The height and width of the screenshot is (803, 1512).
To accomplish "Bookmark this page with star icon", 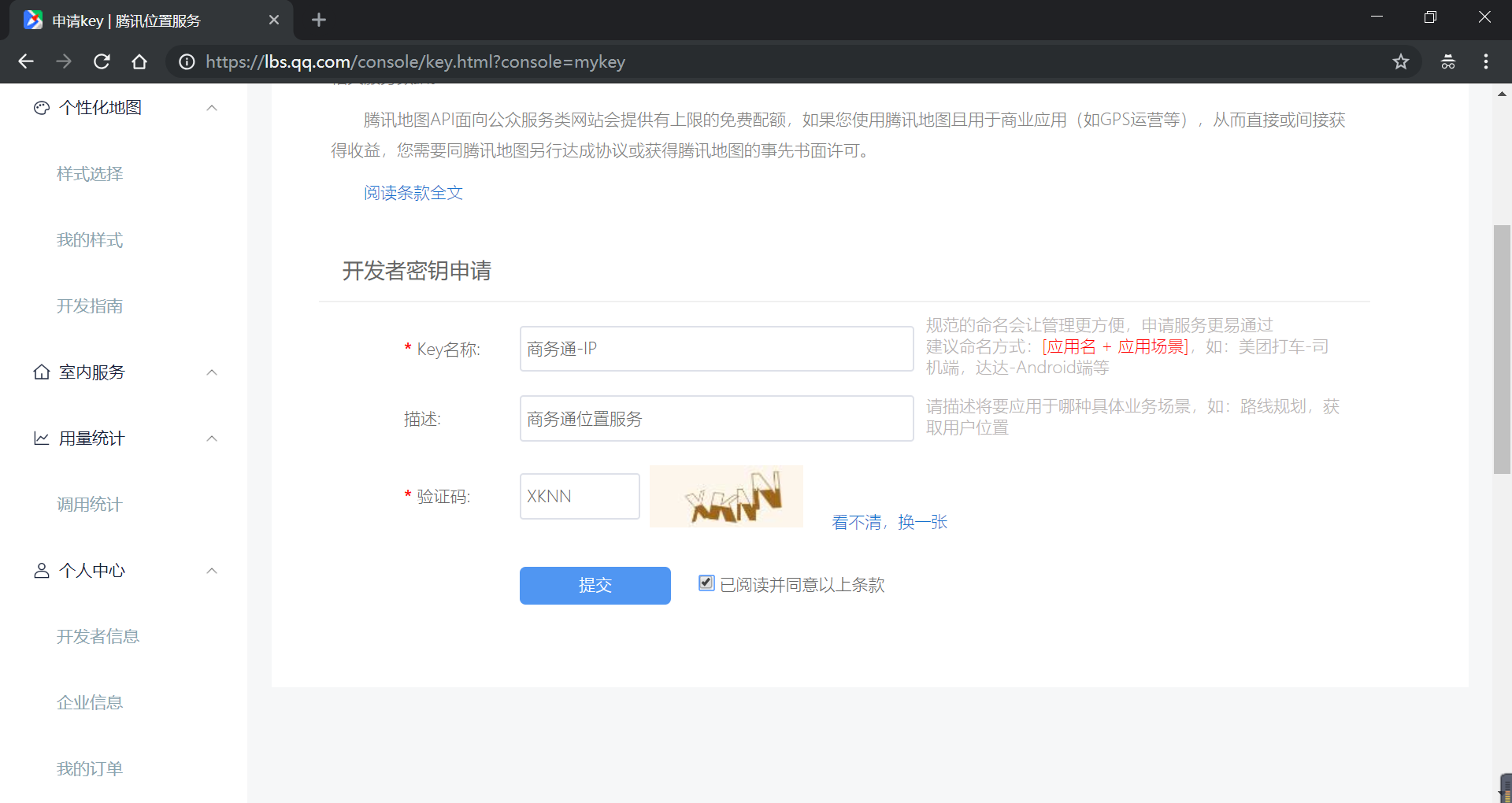I will 1401,61.
